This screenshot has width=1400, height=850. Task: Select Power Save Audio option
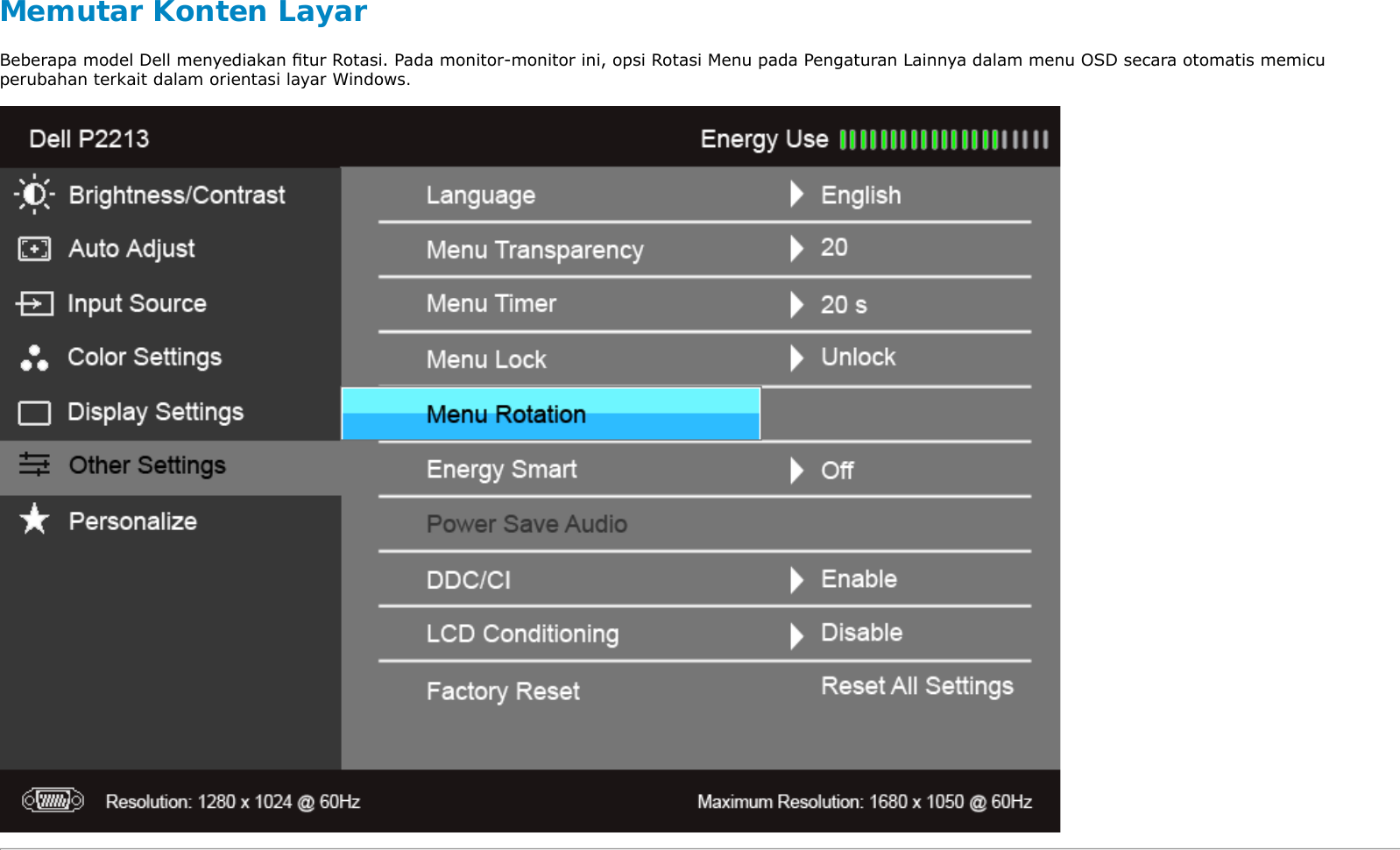pyautogui.click(x=527, y=524)
